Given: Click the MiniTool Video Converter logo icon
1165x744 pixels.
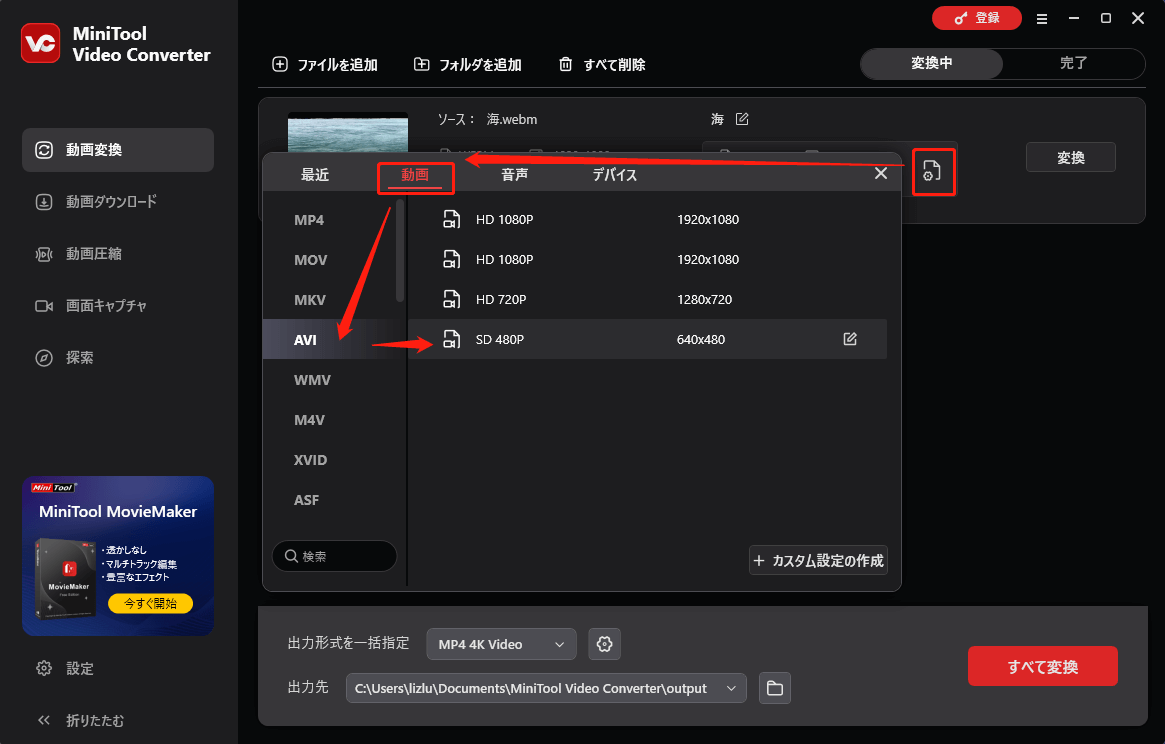Looking at the screenshot, I should tap(40, 43).
